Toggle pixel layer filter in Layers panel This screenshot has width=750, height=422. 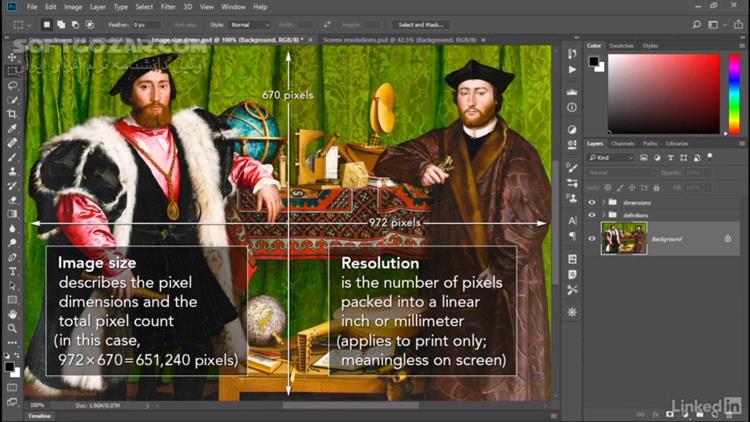point(644,157)
